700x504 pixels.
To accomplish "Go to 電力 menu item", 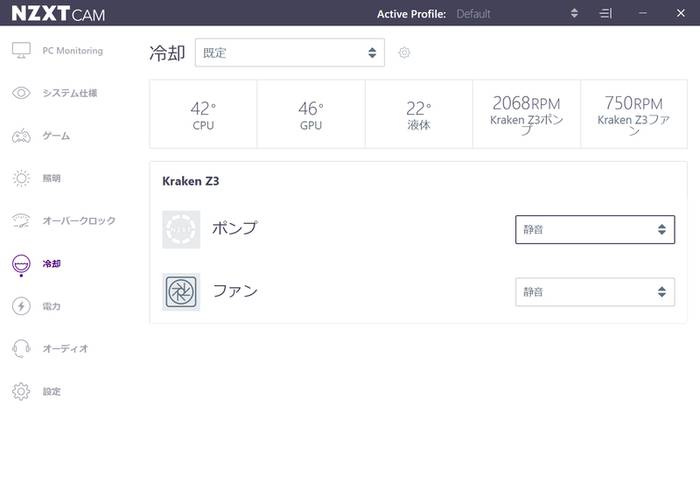I will click(x=51, y=306).
